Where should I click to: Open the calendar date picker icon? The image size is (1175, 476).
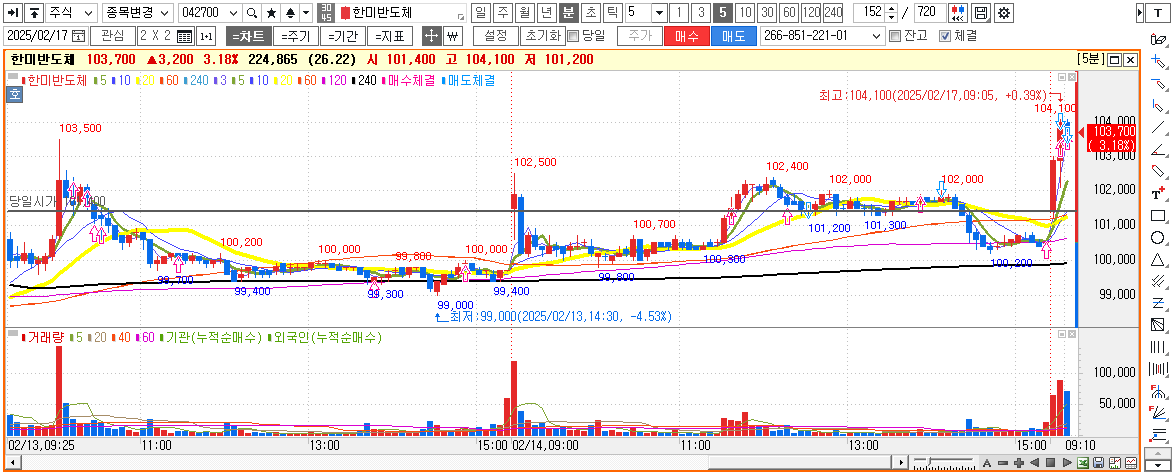(x=78, y=35)
